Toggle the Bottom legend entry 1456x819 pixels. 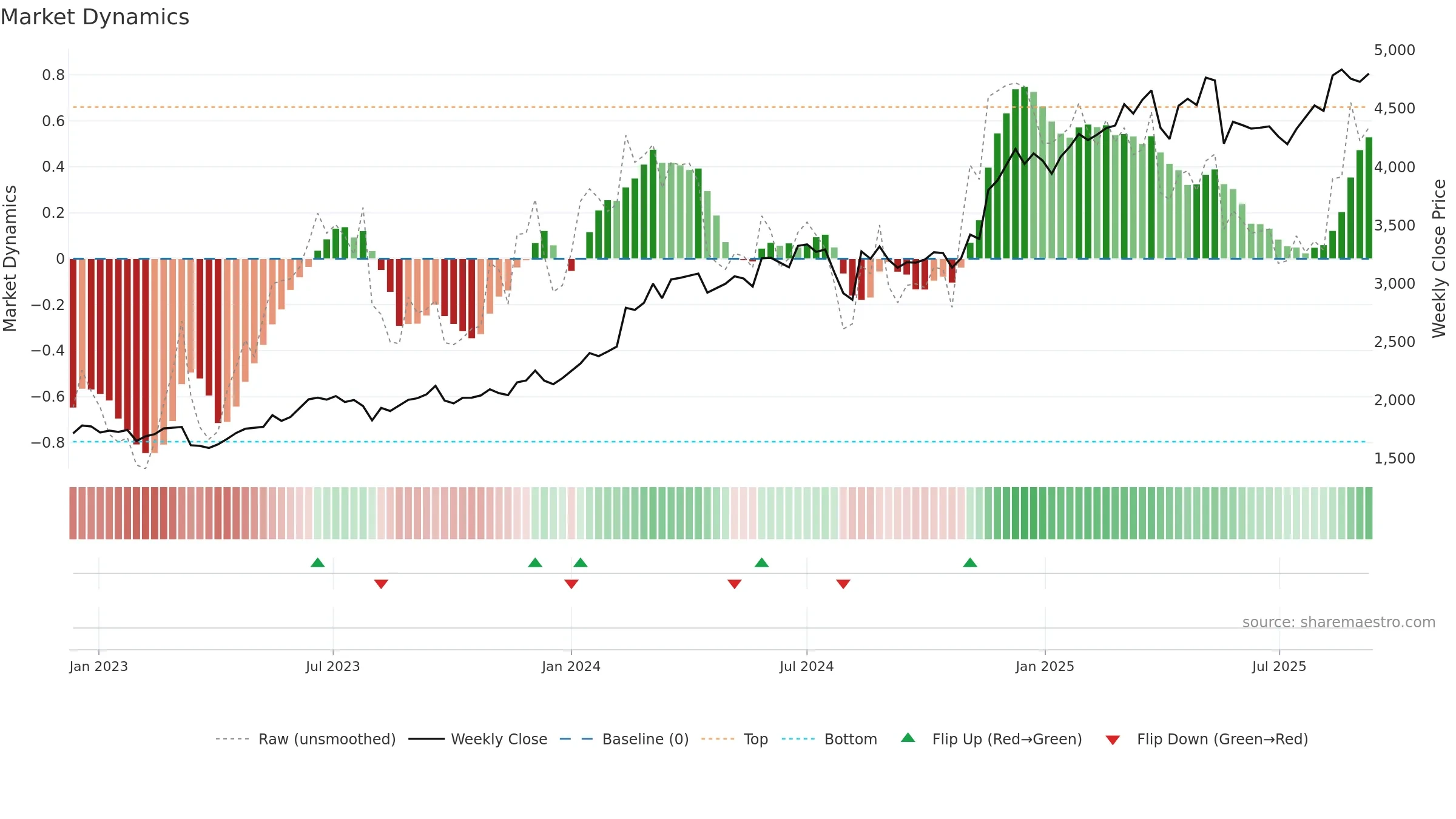pyautogui.click(x=829, y=739)
